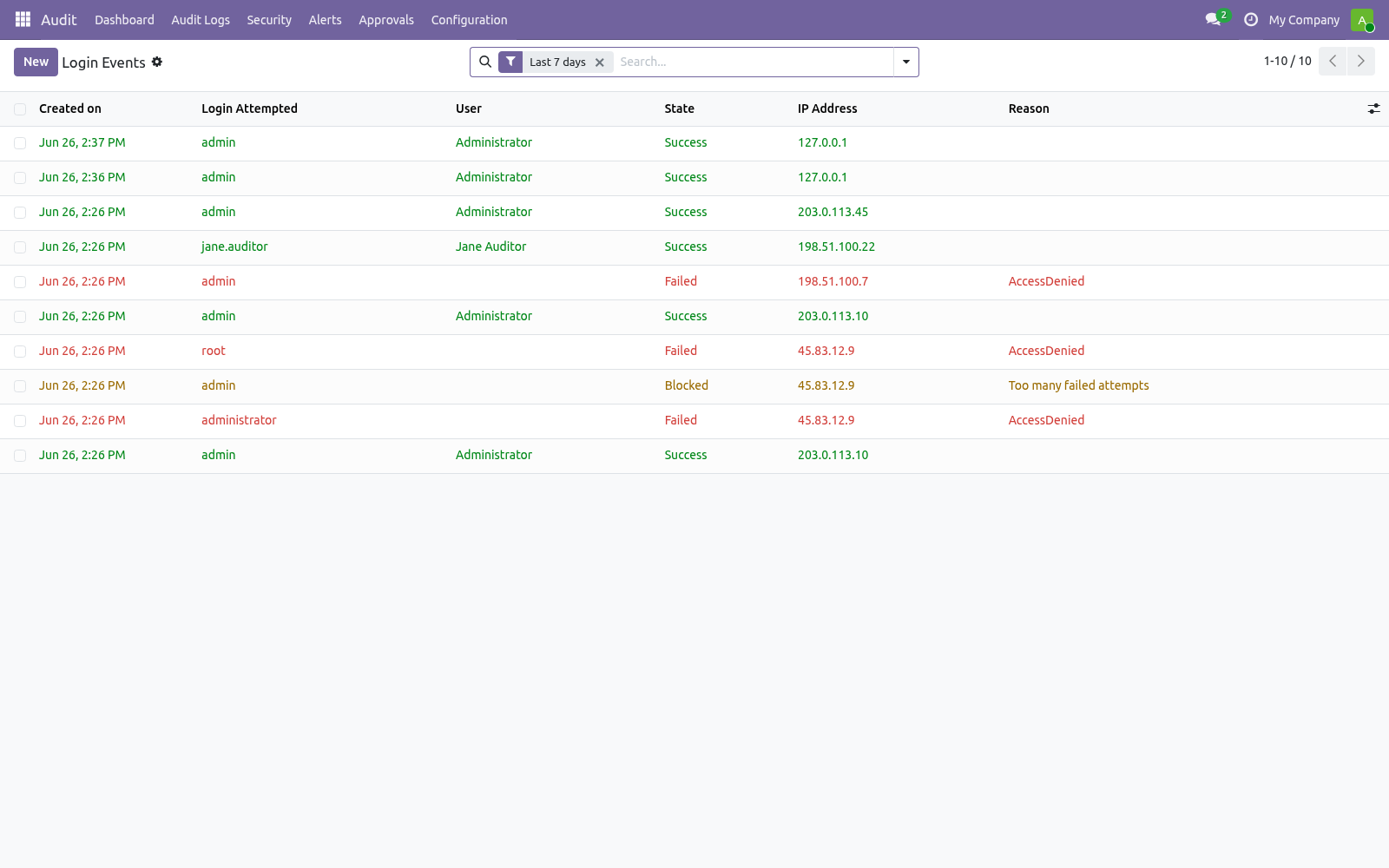Click Failed state in the administrator row
Screen dimensions: 1389x868
pos(681,420)
